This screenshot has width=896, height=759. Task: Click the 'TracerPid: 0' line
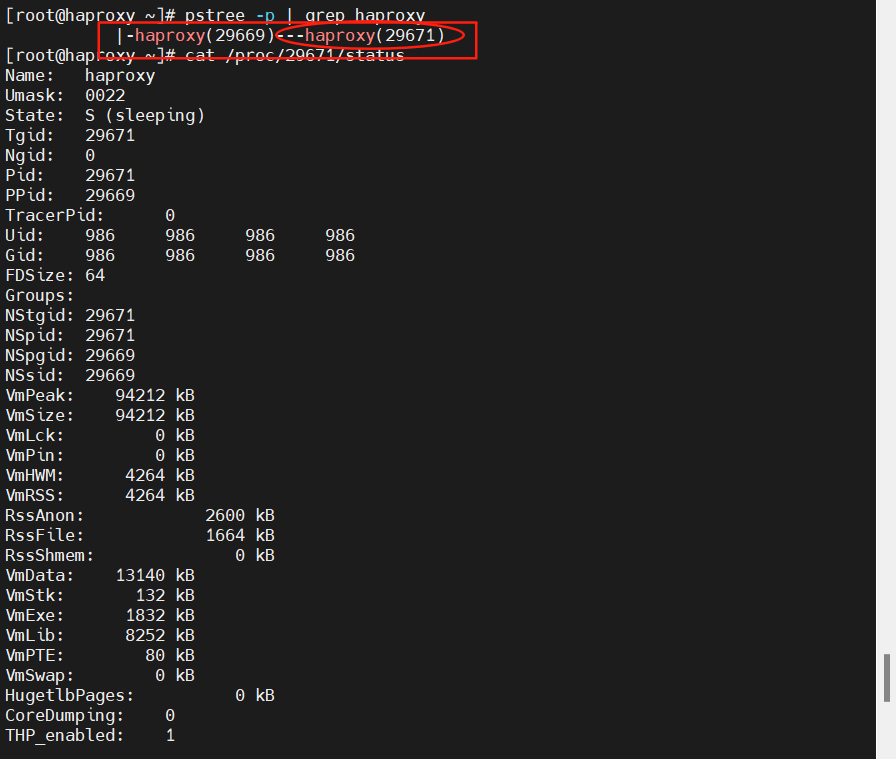coord(90,215)
